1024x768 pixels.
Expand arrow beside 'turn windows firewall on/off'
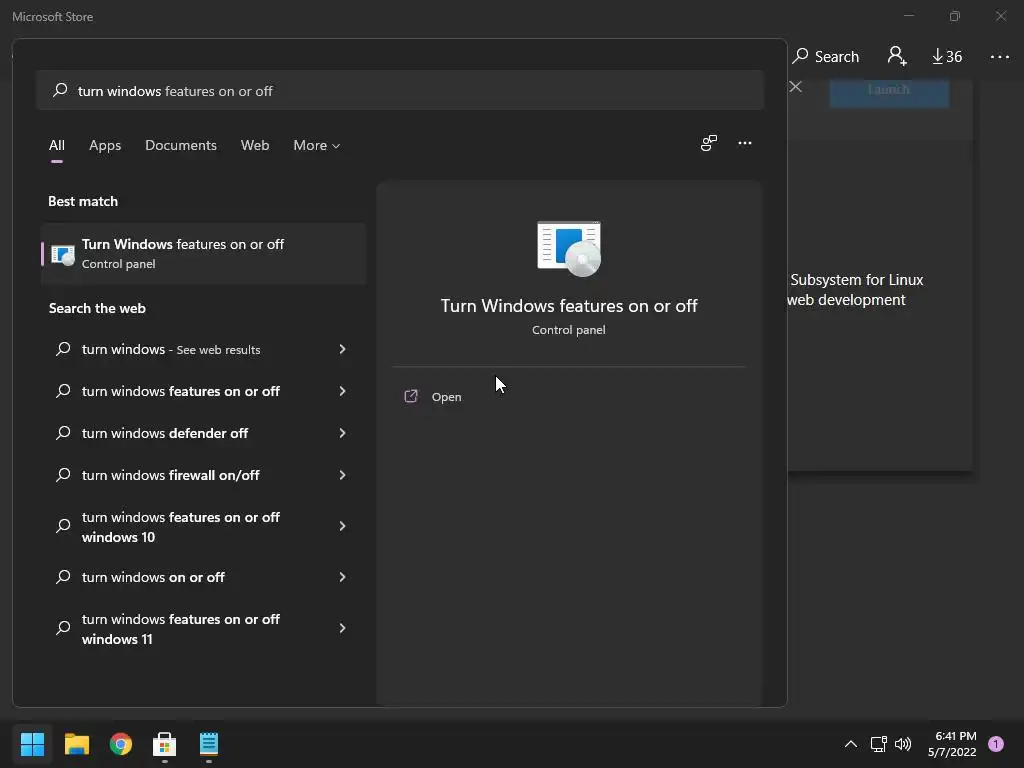click(342, 475)
